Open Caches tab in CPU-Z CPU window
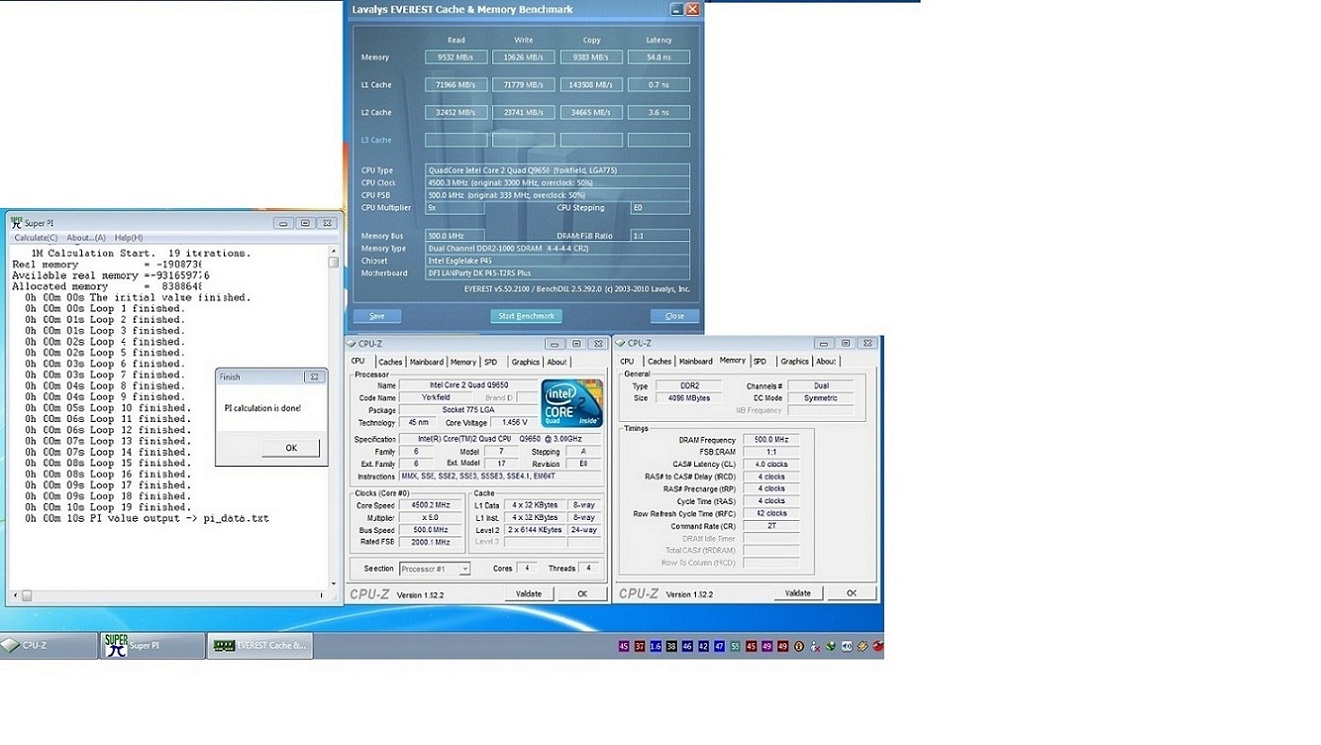The width and height of the screenshot is (1321, 745). 390,362
